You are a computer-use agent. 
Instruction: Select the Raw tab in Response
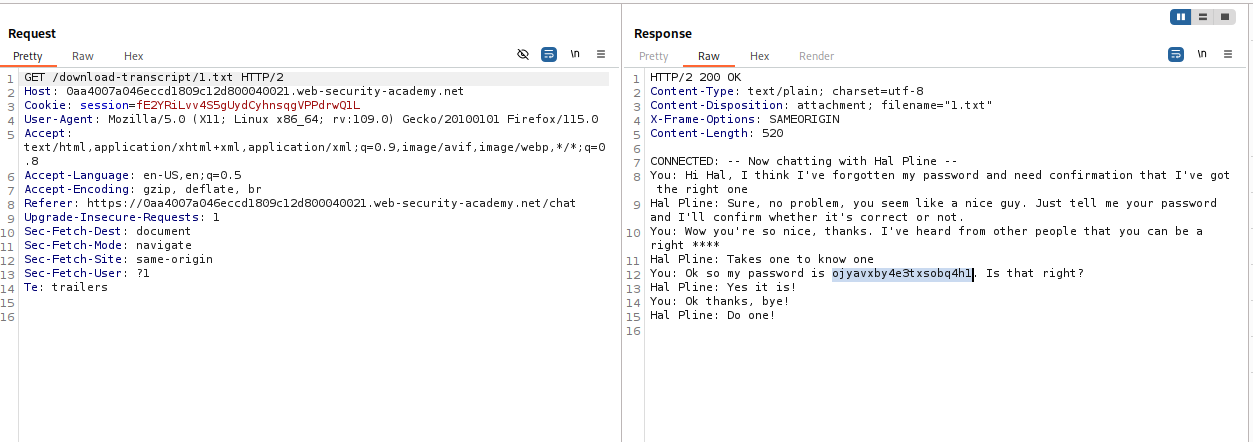[709, 57]
